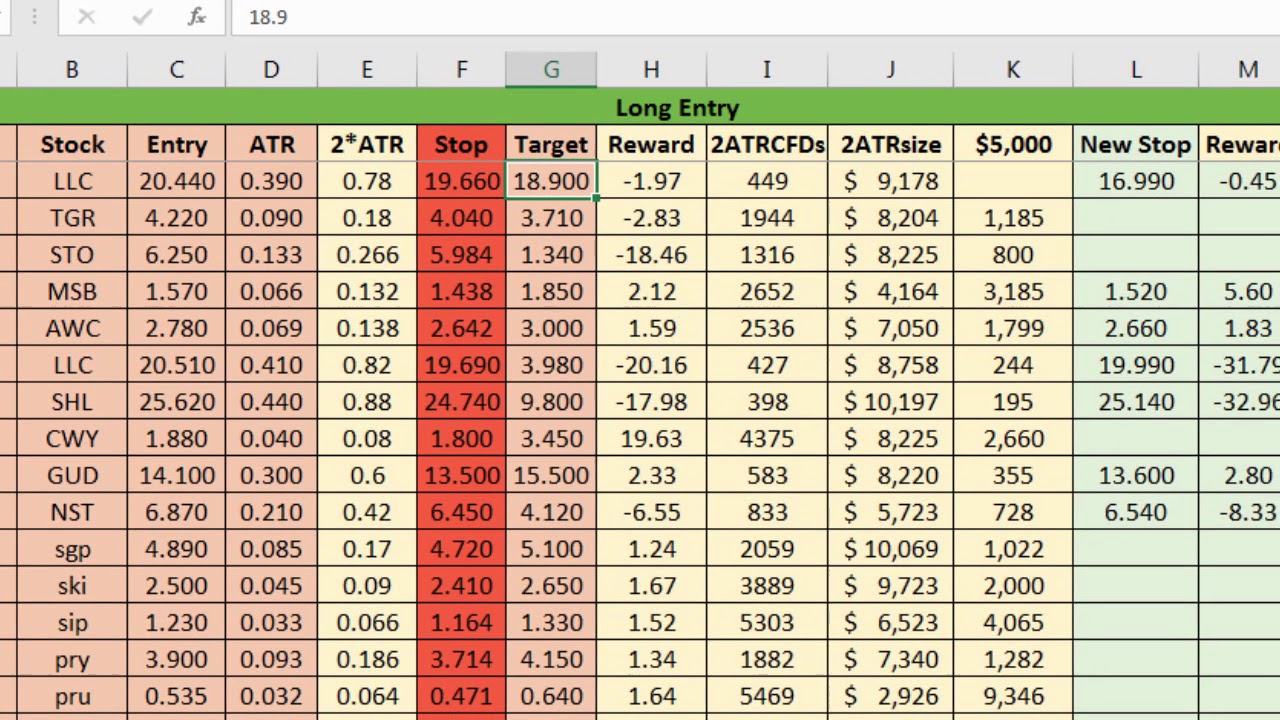Select 2ATRCFDs cell 5303

pyautogui.click(x=767, y=622)
